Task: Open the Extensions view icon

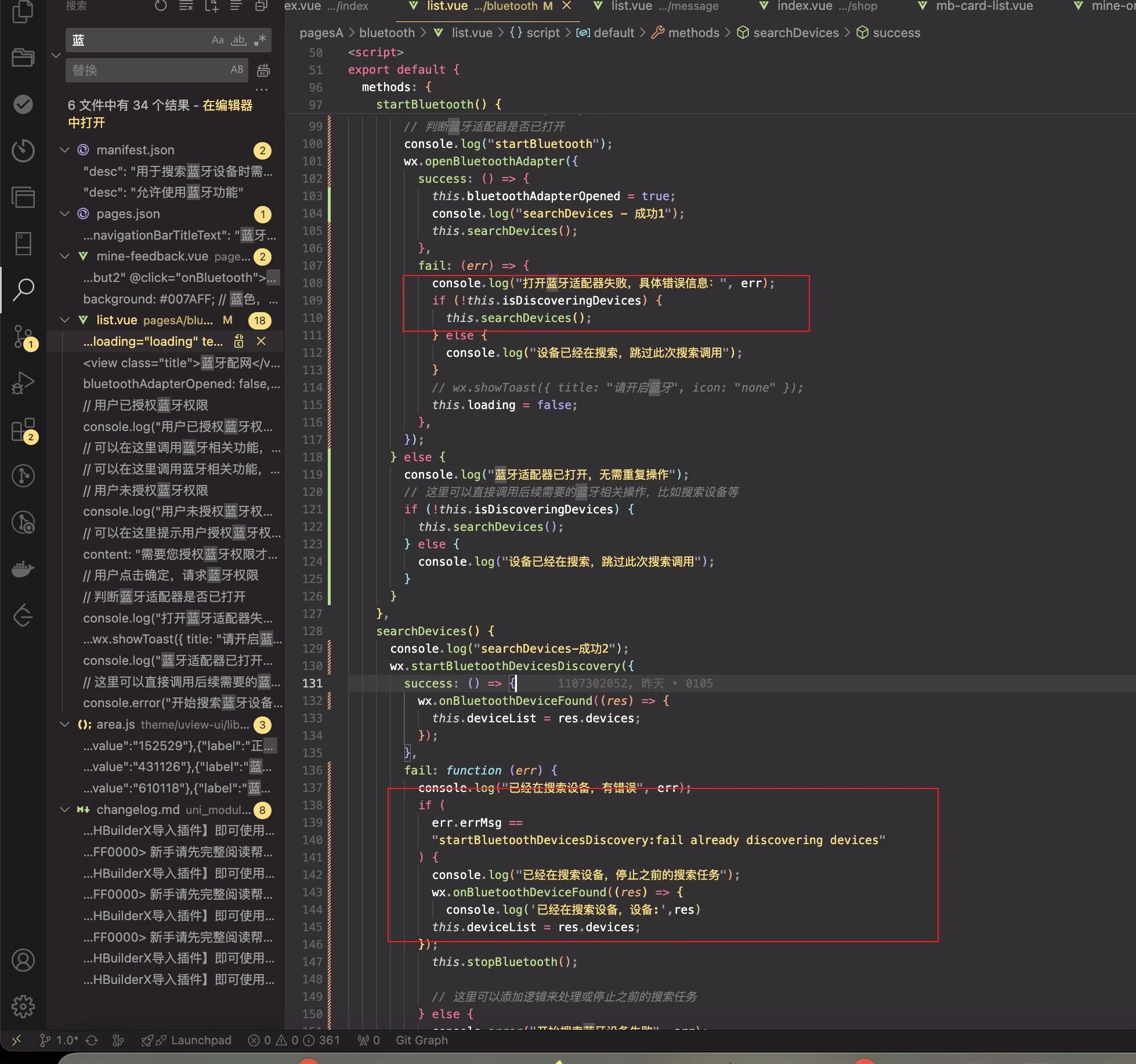Action: (23, 430)
